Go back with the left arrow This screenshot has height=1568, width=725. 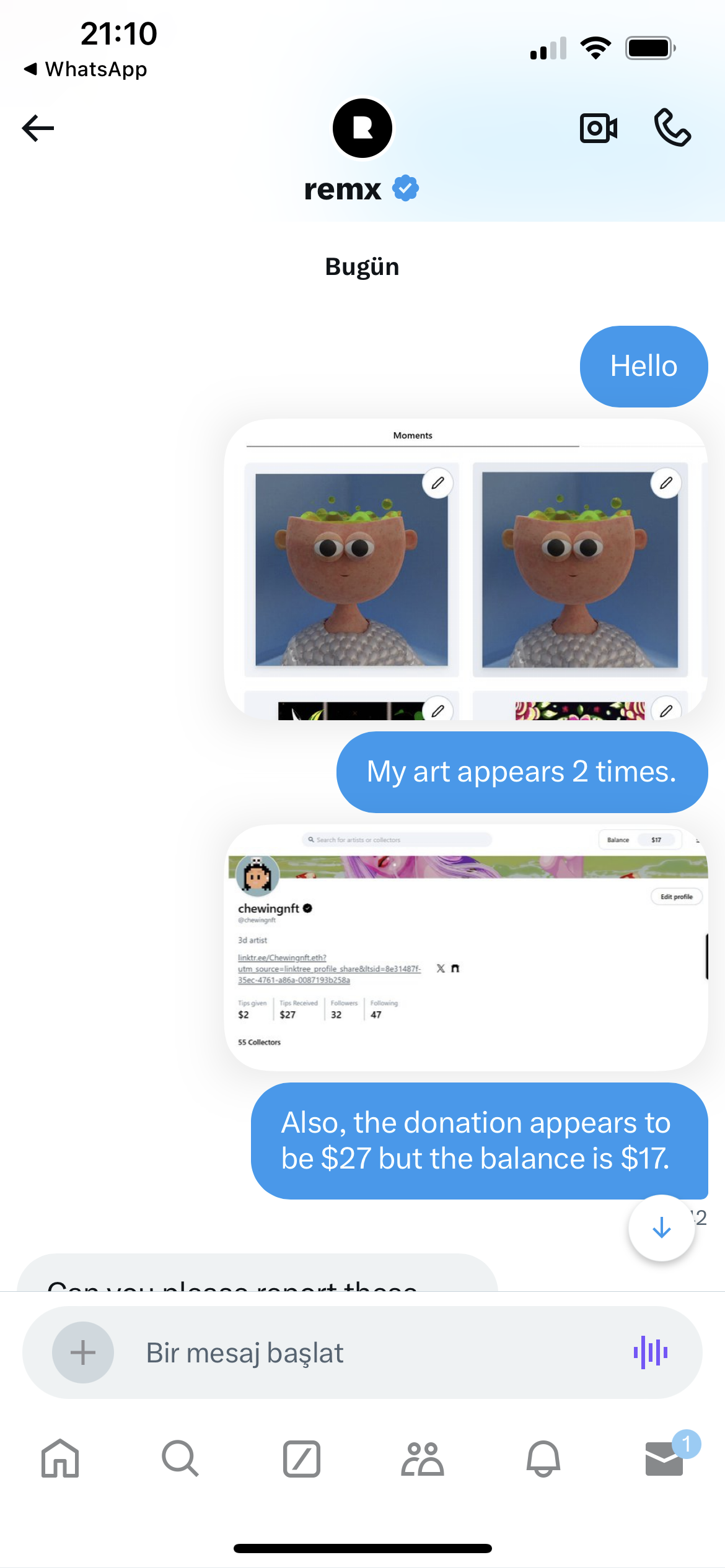[38, 128]
